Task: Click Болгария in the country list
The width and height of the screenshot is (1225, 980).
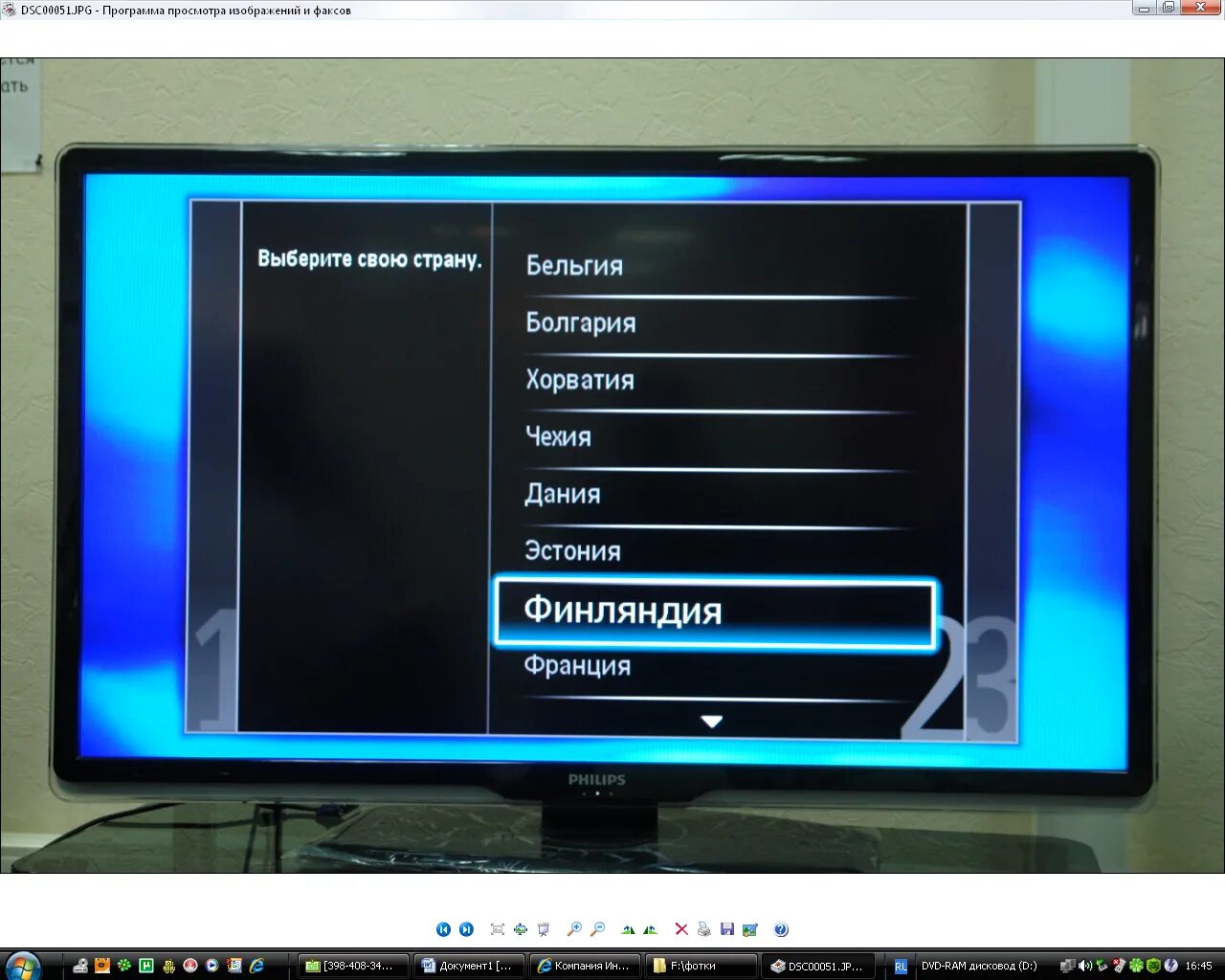Action: point(580,323)
